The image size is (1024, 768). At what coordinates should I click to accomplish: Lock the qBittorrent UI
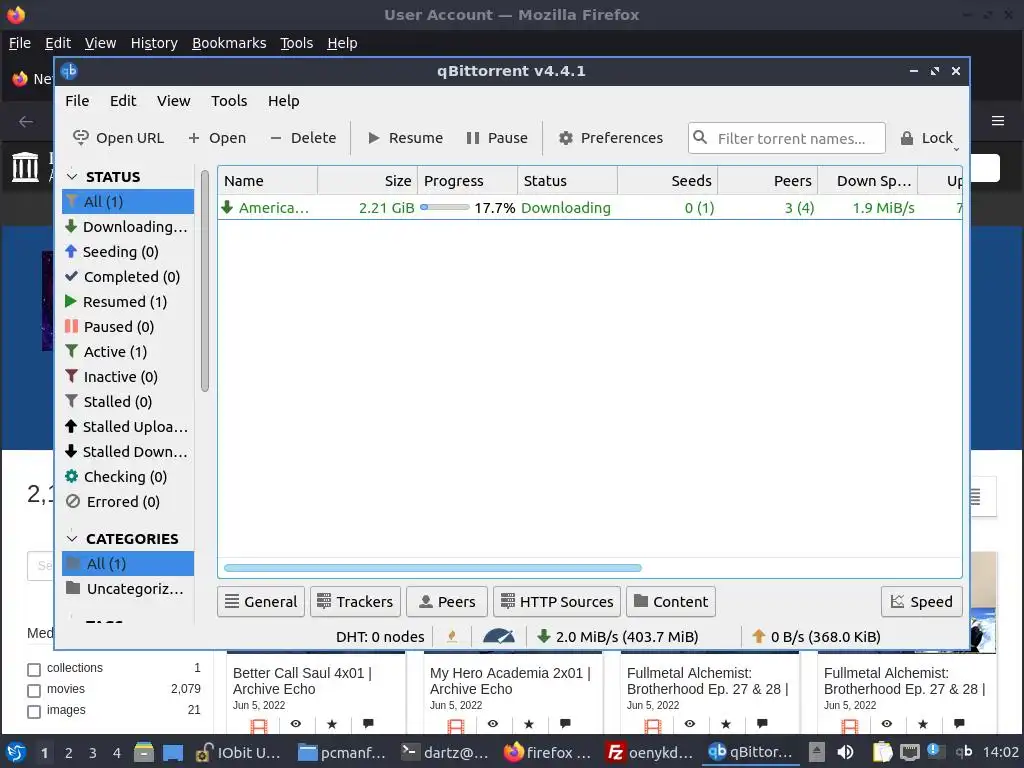[x=927, y=138]
